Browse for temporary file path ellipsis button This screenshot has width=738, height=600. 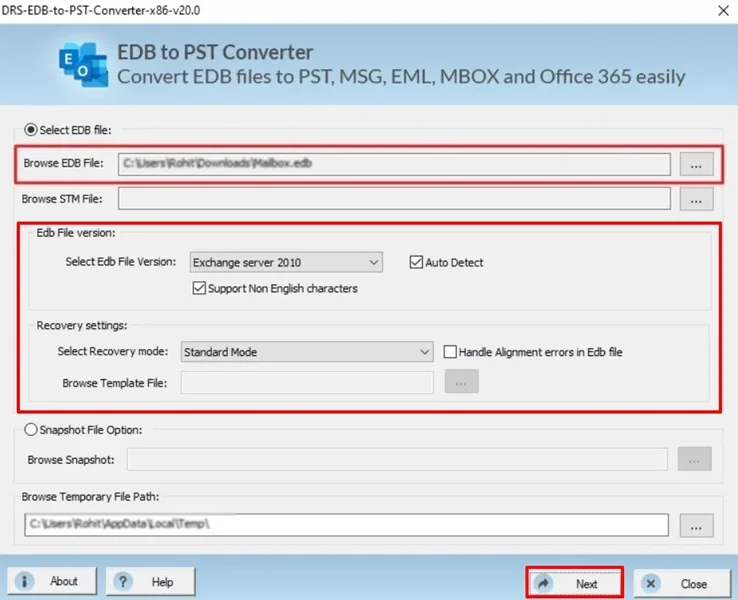coord(696,525)
